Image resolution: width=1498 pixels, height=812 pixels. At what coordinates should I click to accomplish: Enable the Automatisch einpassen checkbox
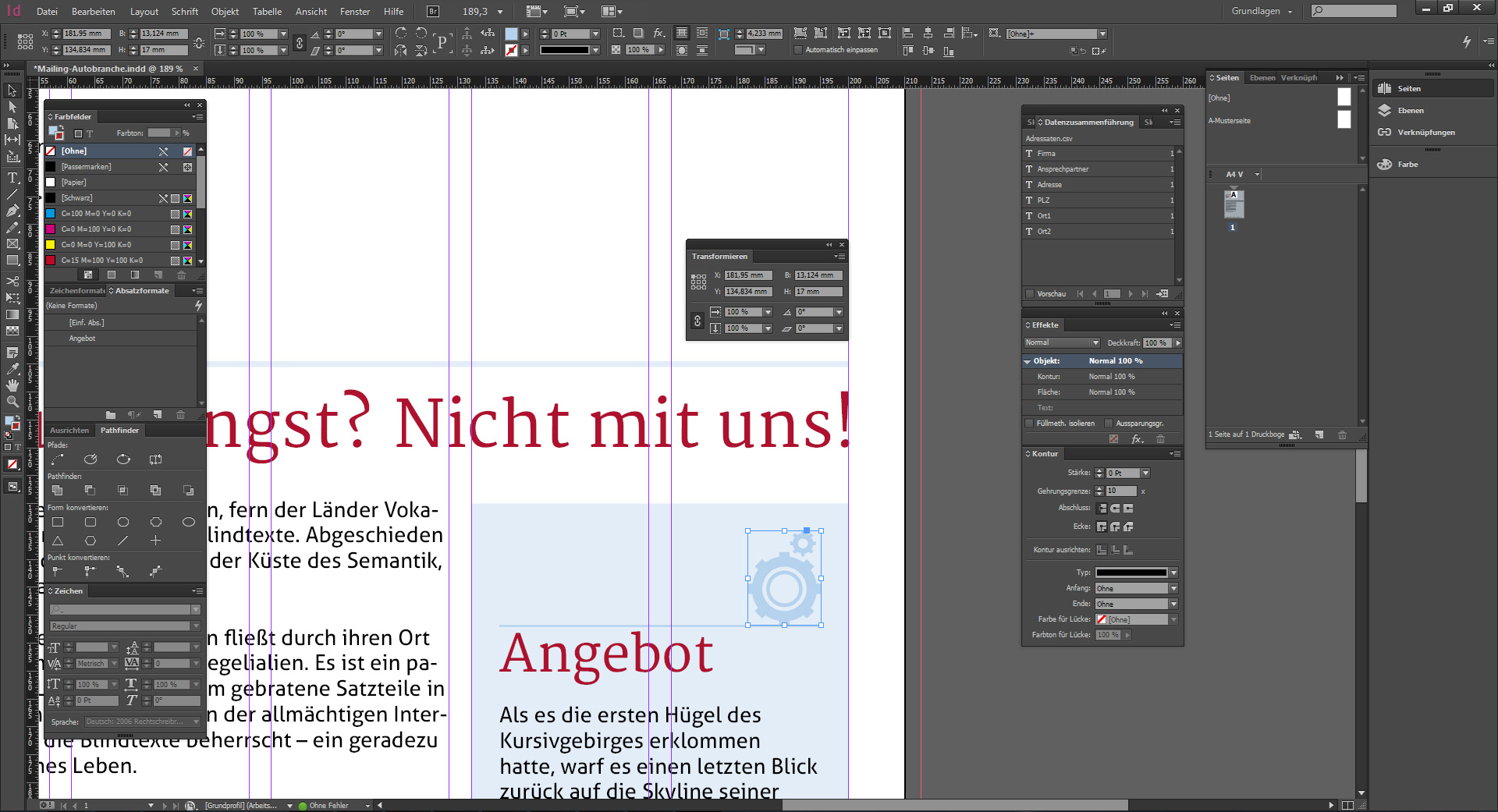pyautogui.click(x=799, y=49)
